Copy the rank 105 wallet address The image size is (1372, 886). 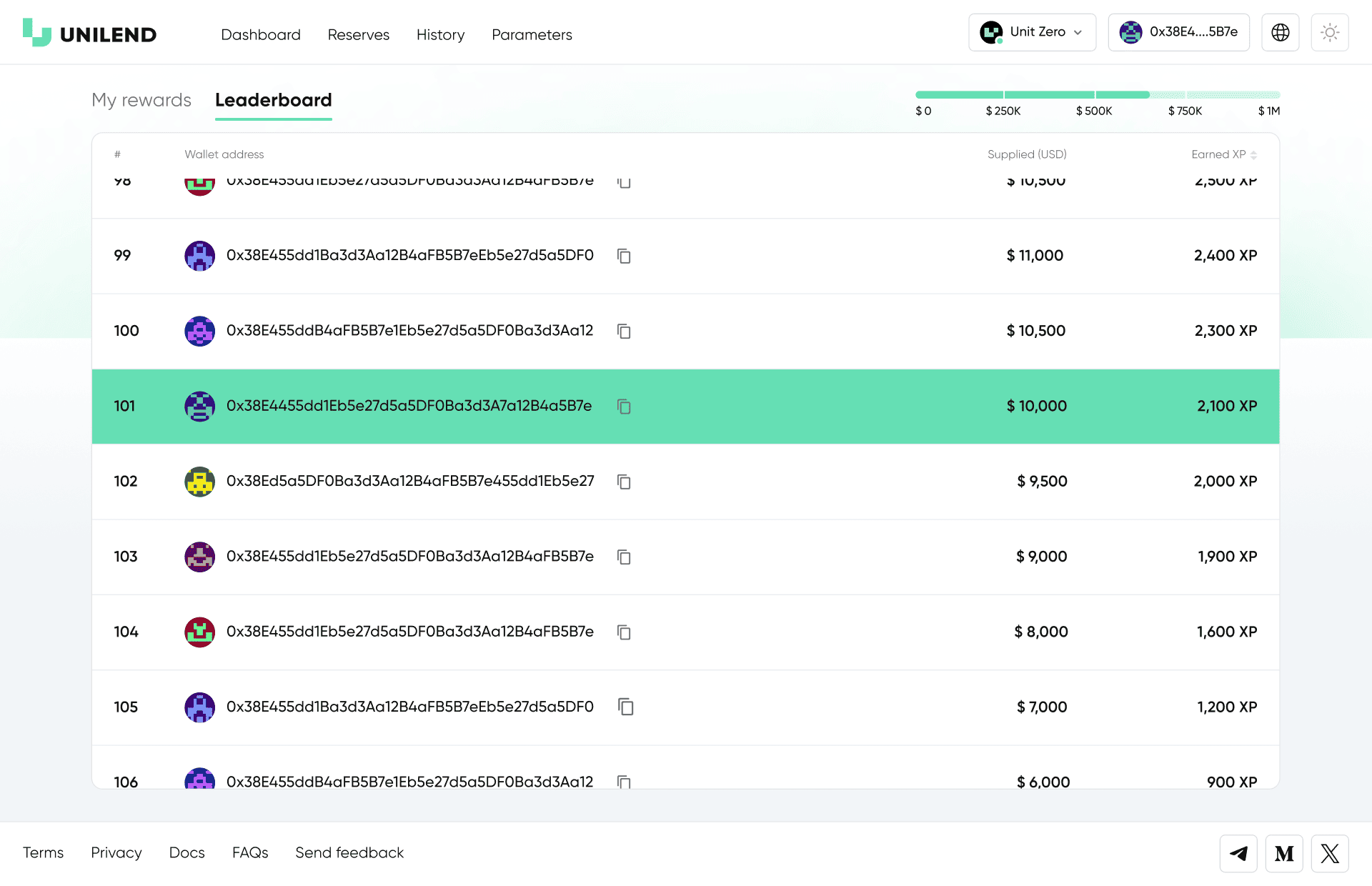click(625, 707)
